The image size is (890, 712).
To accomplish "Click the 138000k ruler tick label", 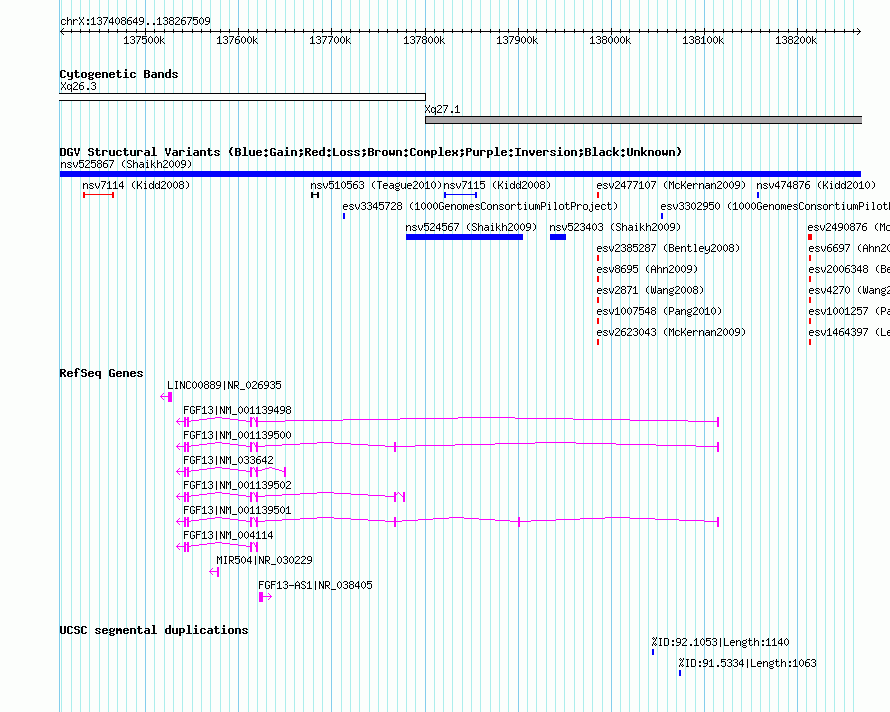I will (x=610, y=40).
